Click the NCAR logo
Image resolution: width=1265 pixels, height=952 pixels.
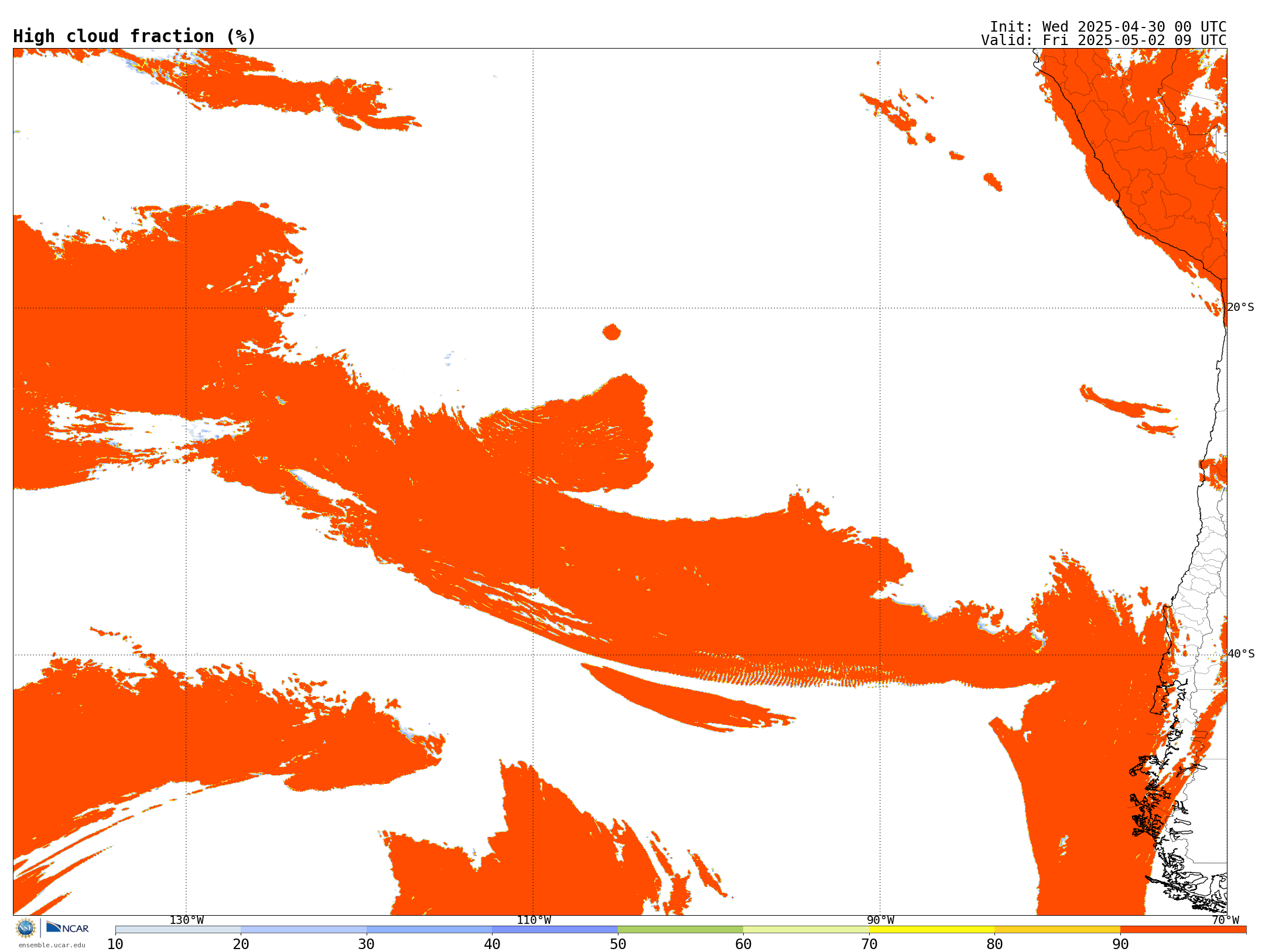coord(67,927)
